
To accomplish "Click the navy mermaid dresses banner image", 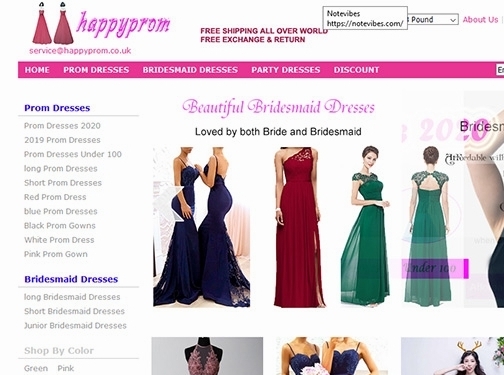I will (x=201, y=227).
